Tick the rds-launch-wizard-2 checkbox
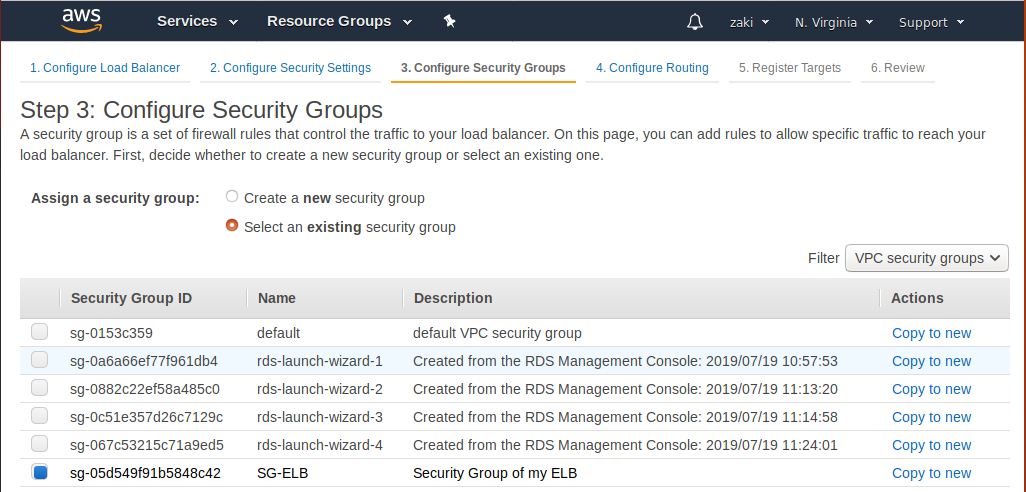The width and height of the screenshot is (1026, 492). [39, 388]
